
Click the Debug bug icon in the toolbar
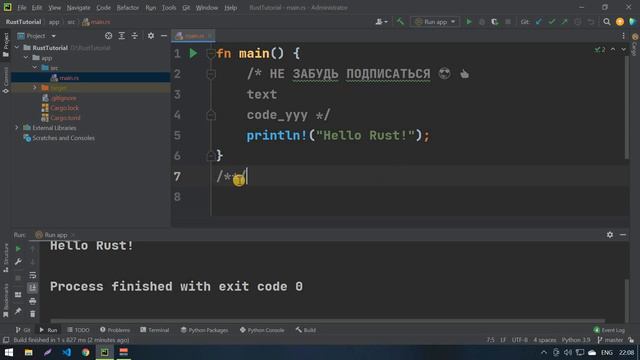[482, 22]
